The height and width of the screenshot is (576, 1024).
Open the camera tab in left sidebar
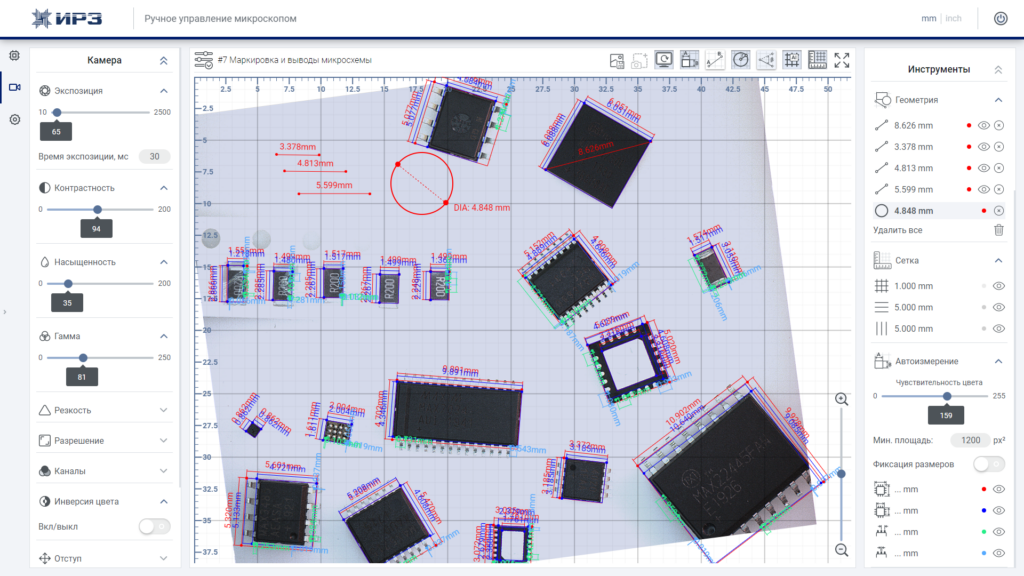coord(14,87)
